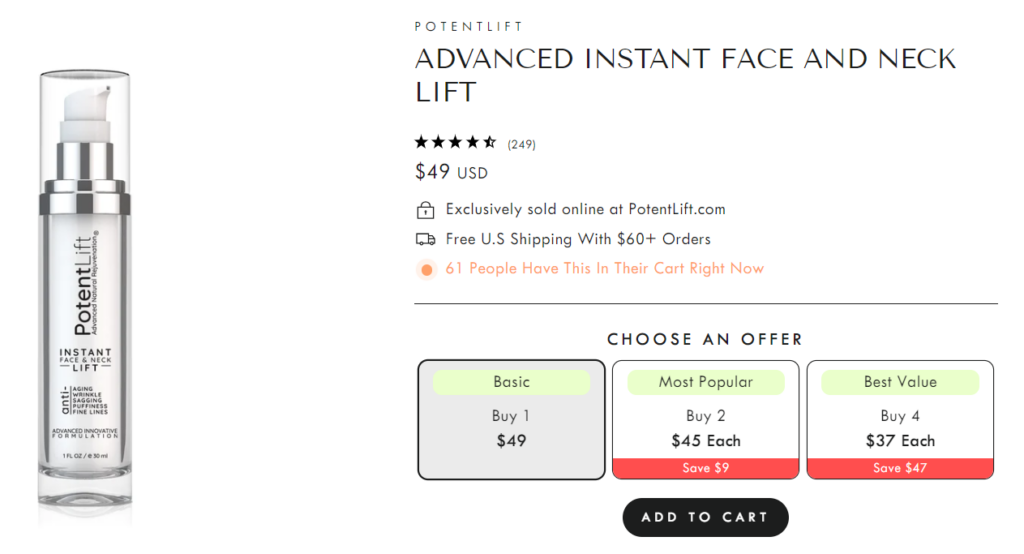Click the shopping bag icon
Viewport: 1024px width, 554px height.
pyautogui.click(x=425, y=210)
